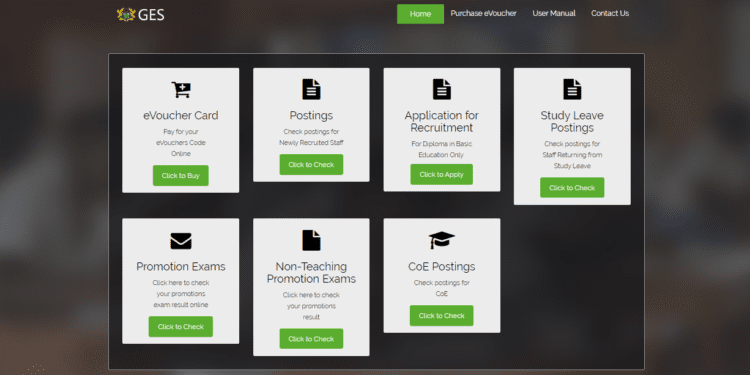Click the graduation cap icon above CoE Postings
The width and height of the screenshot is (750, 375).
point(442,240)
